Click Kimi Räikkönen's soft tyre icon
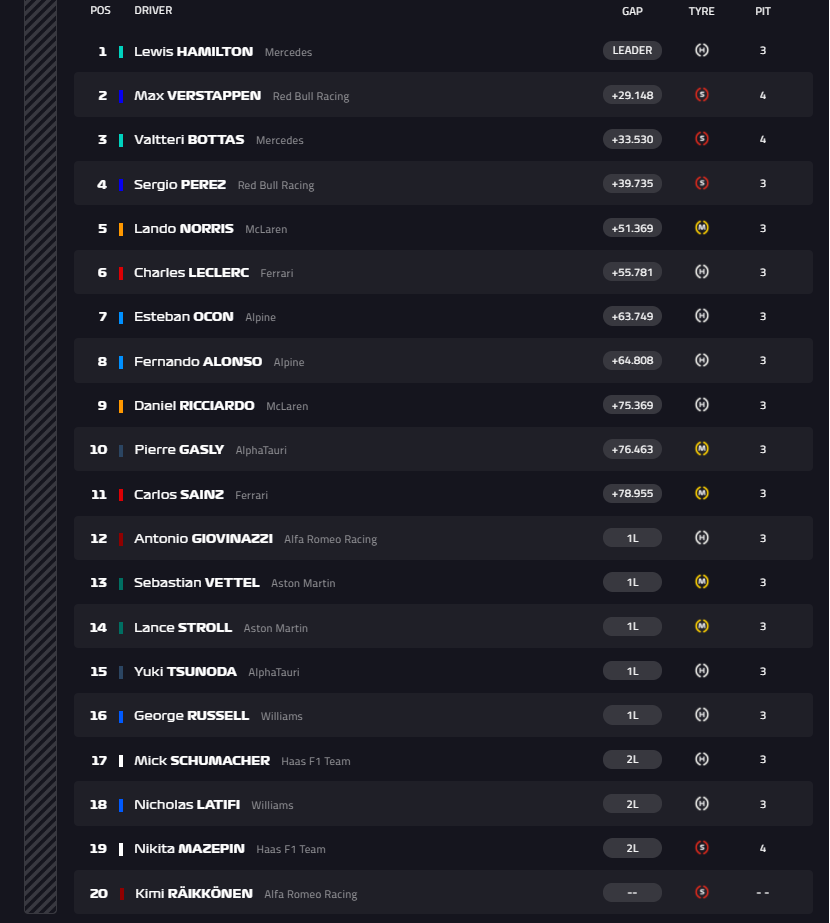The image size is (830, 923). [x=702, y=891]
